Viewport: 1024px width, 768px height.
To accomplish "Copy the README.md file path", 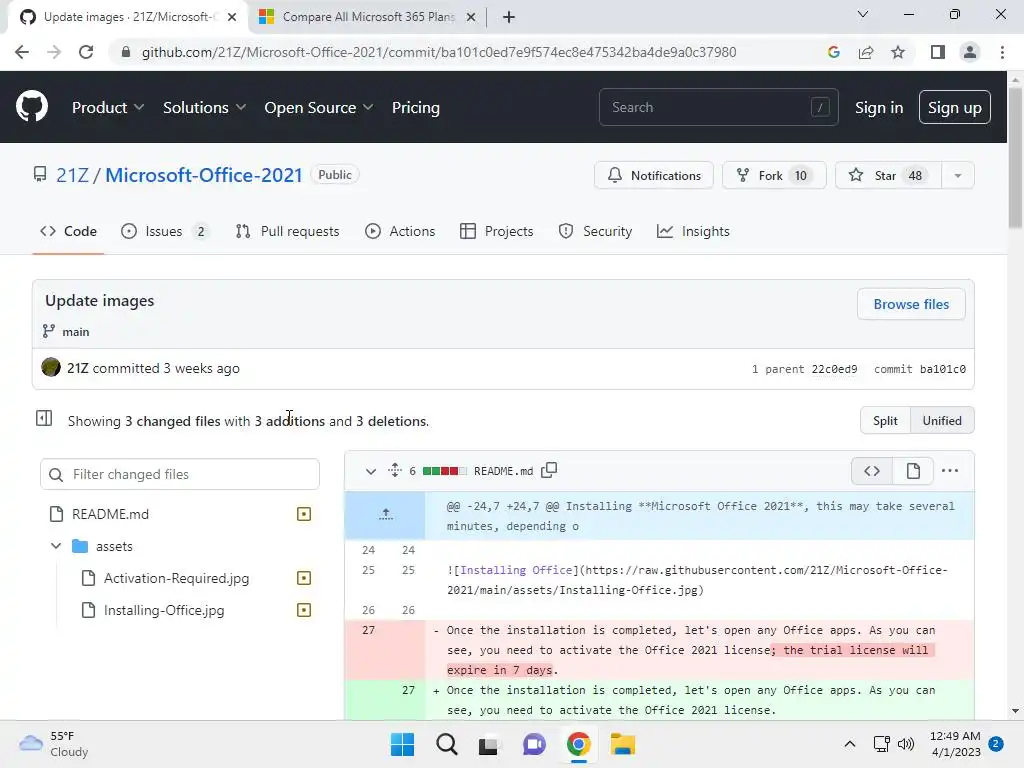I will tap(549, 470).
